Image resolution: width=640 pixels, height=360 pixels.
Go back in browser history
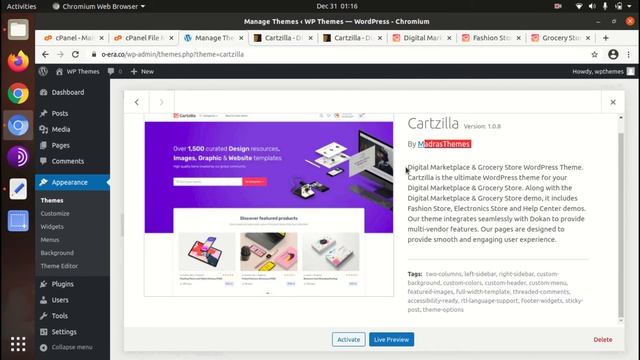pyautogui.click(x=45, y=54)
